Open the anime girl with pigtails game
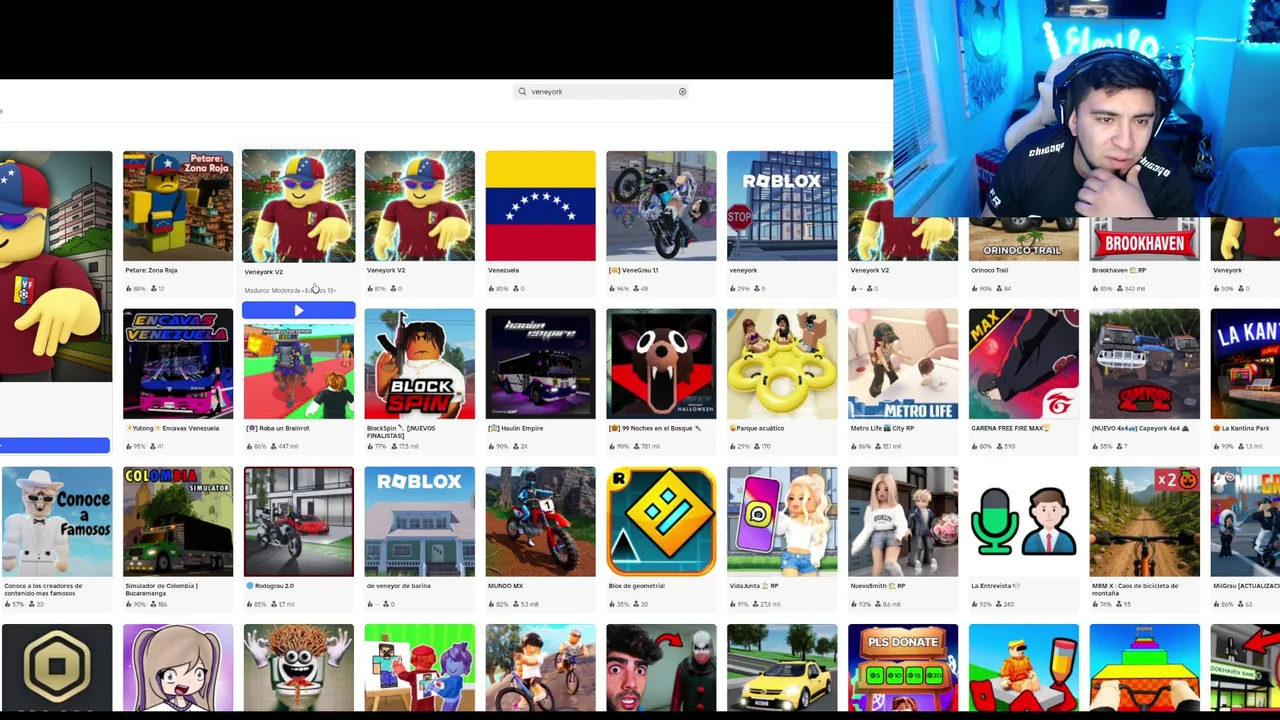The width and height of the screenshot is (1280, 720). coord(178,668)
